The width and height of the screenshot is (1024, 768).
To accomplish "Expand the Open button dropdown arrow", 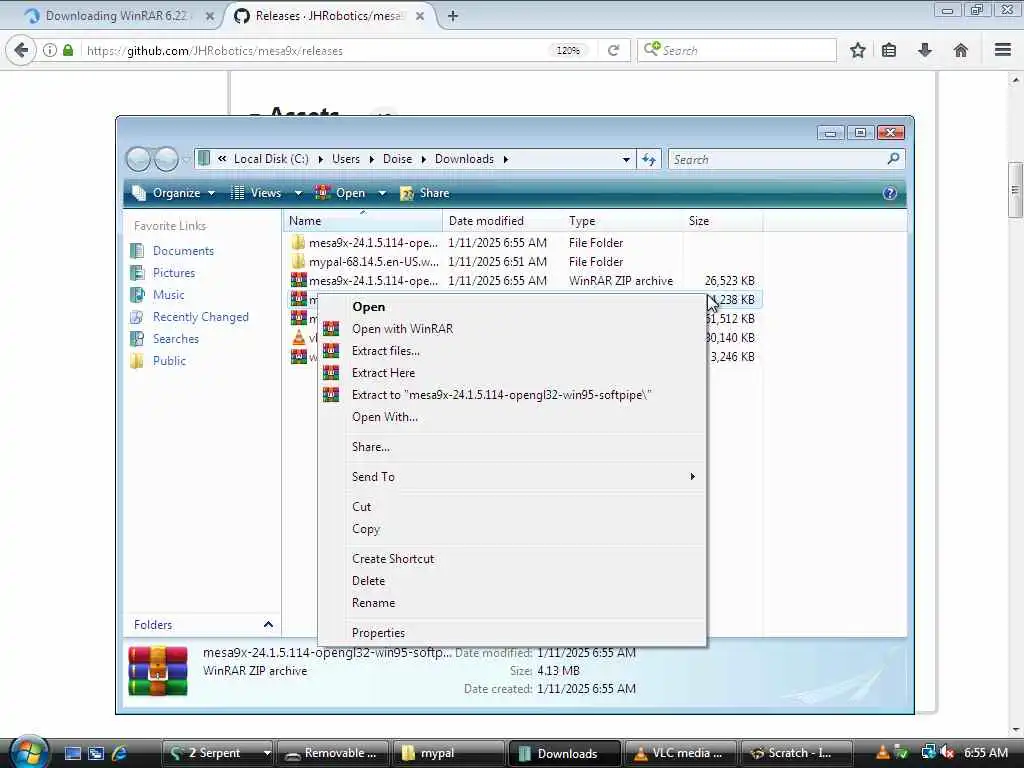I will (383, 193).
